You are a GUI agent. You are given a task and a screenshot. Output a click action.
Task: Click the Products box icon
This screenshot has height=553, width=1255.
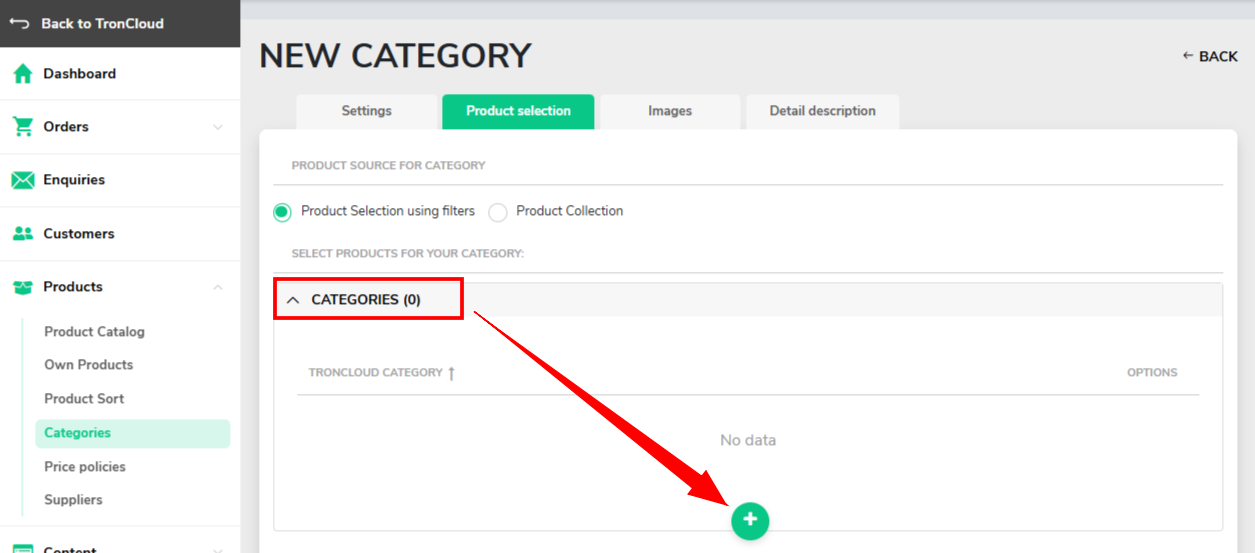22,287
